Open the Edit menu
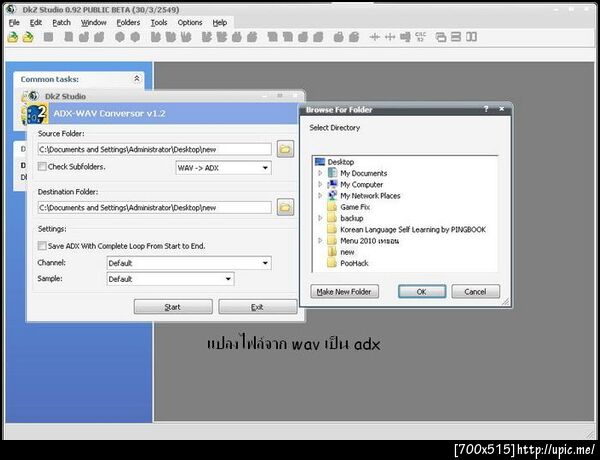This screenshot has width=600, height=460. pos(36,23)
